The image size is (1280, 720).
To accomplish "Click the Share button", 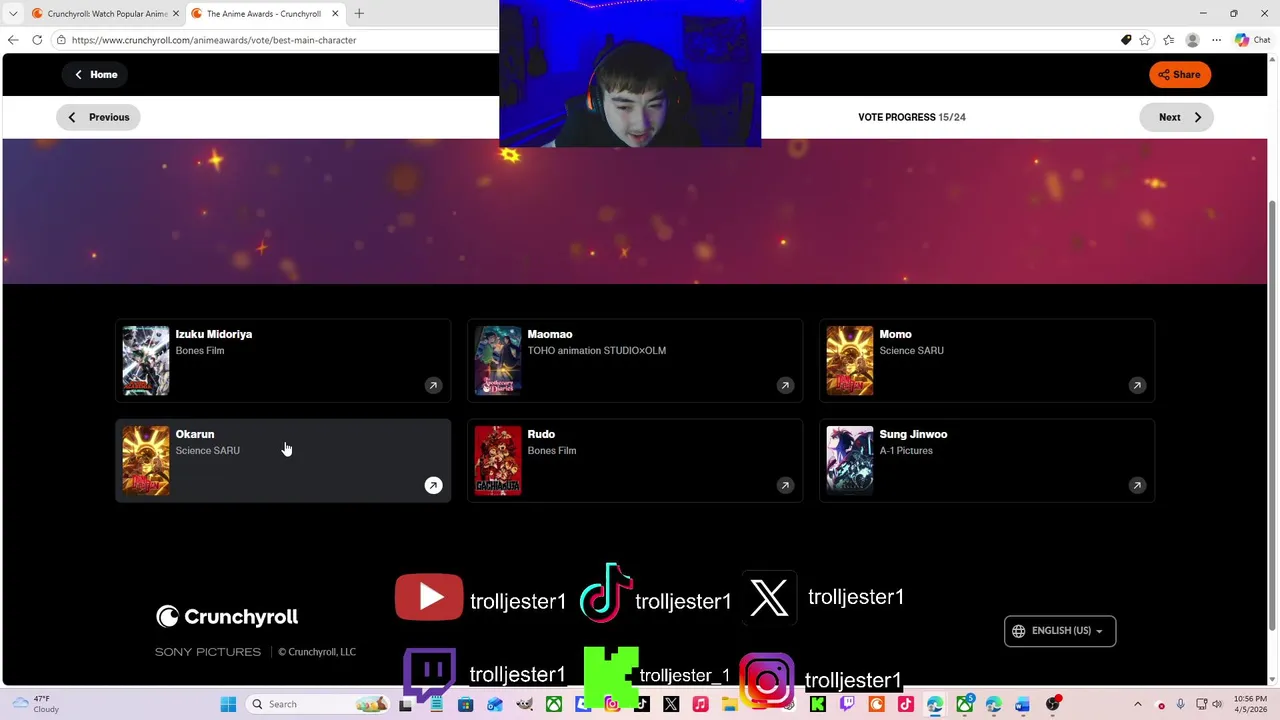I will click(x=1180, y=74).
